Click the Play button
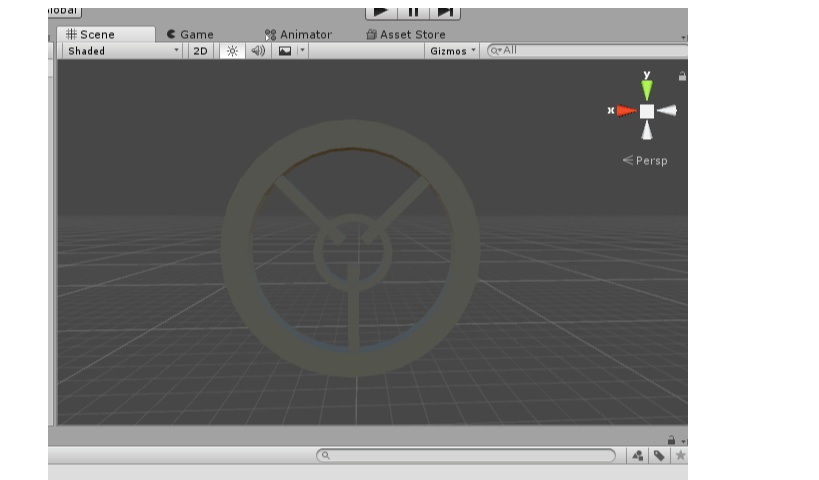 tap(381, 13)
